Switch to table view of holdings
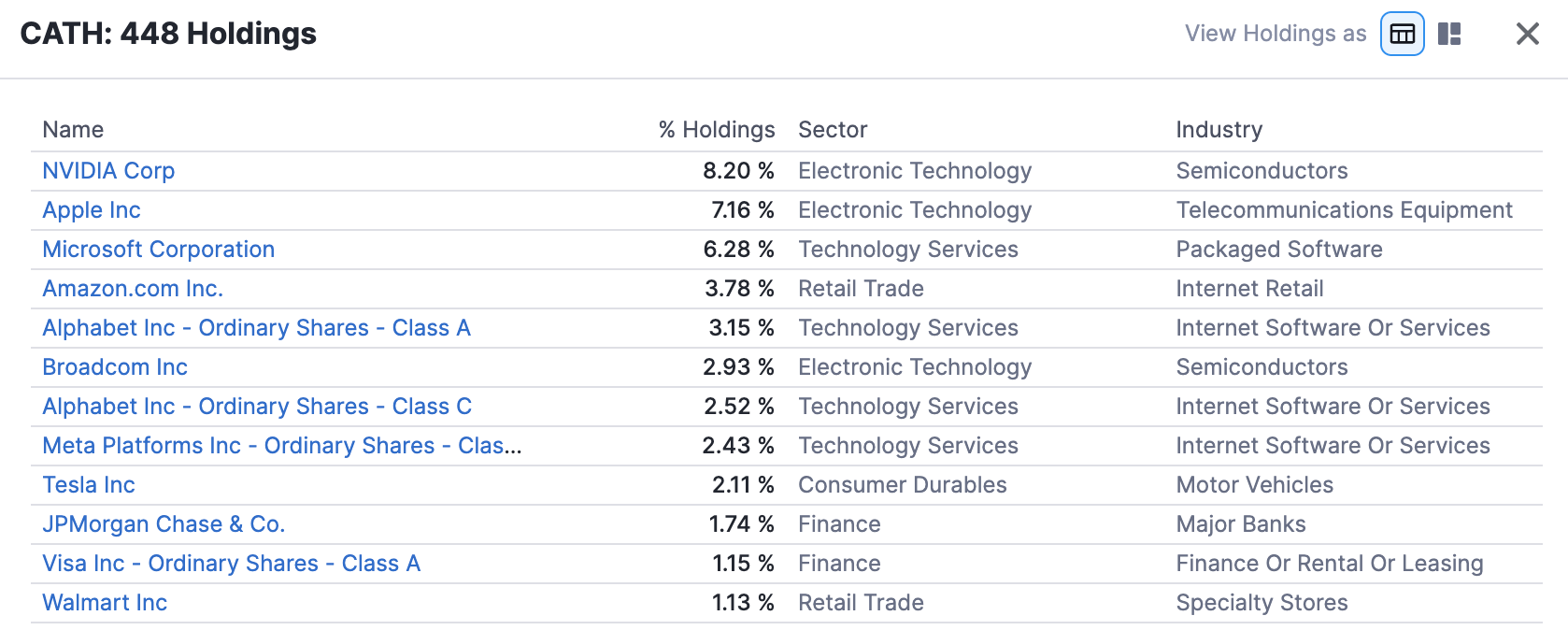This screenshot has height=630, width=1568. pyautogui.click(x=1402, y=34)
